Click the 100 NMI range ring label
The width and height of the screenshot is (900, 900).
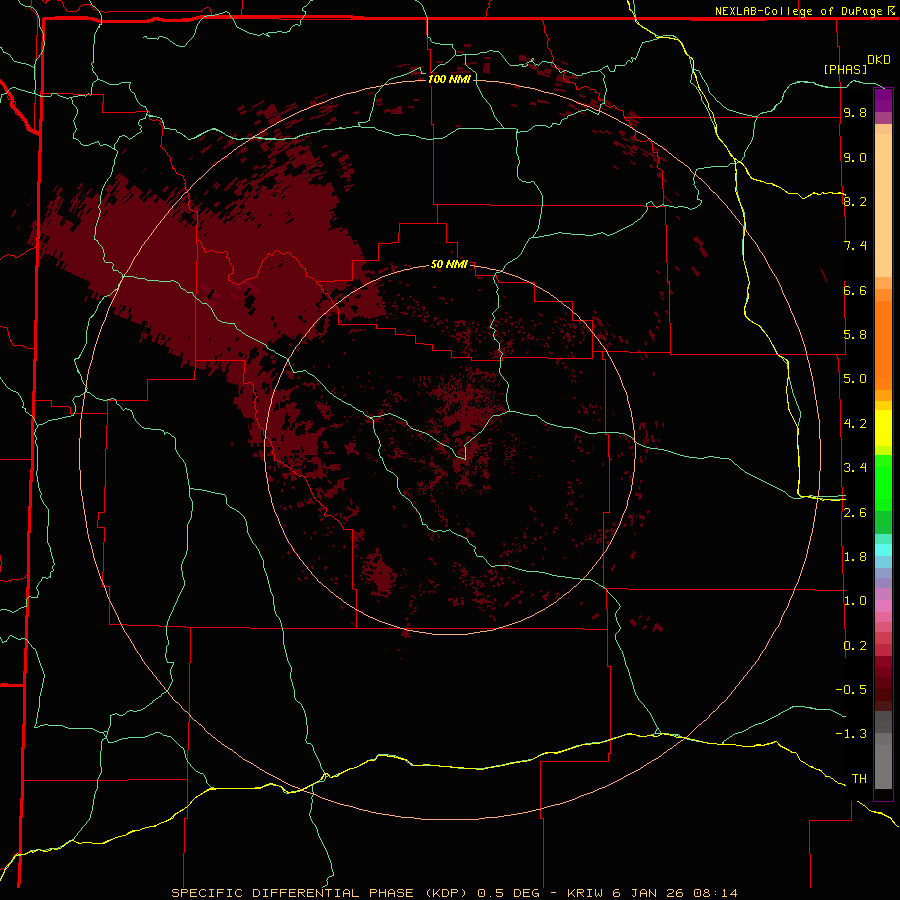449,79
